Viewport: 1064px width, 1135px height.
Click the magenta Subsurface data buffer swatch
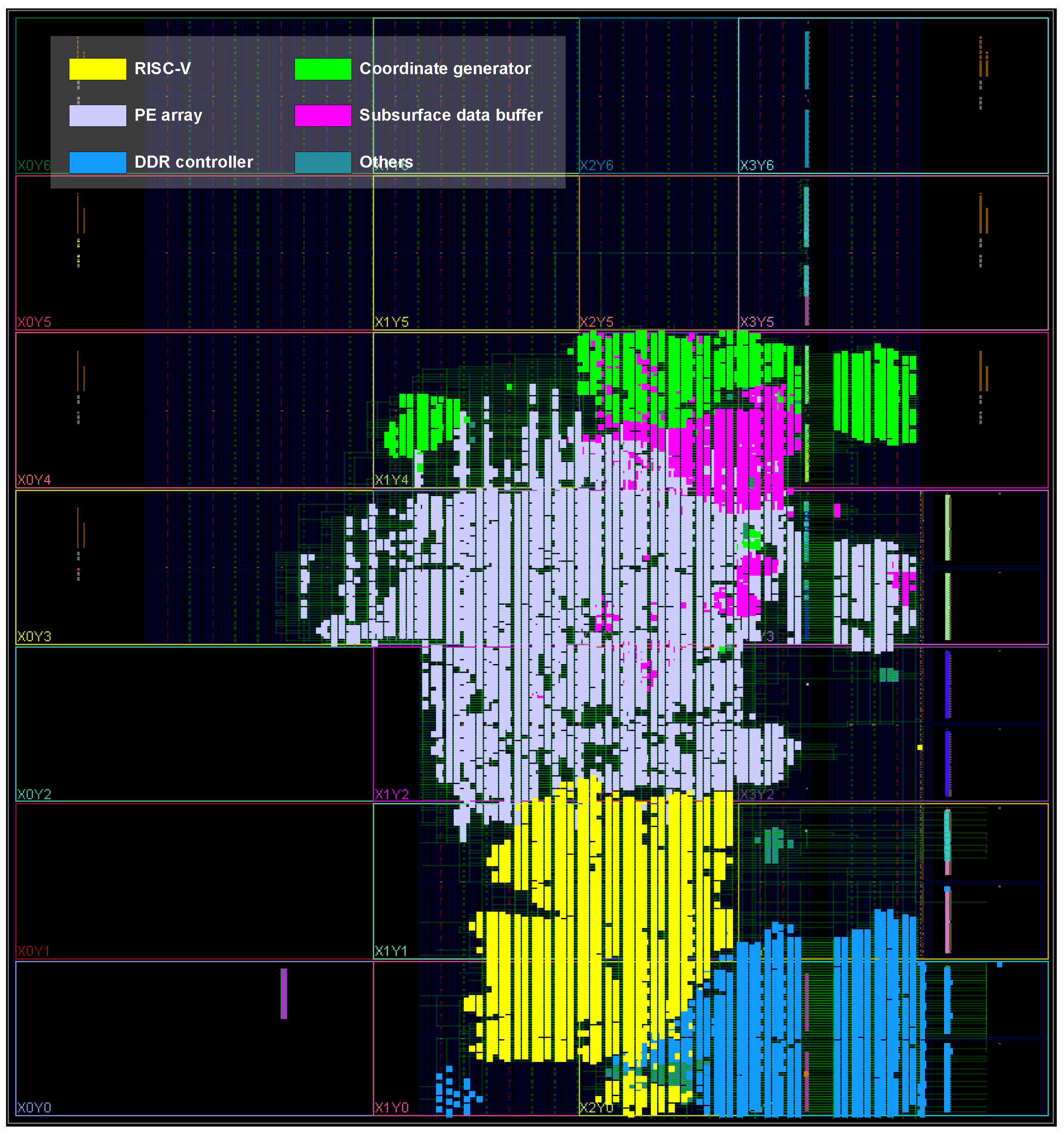tap(323, 116)
